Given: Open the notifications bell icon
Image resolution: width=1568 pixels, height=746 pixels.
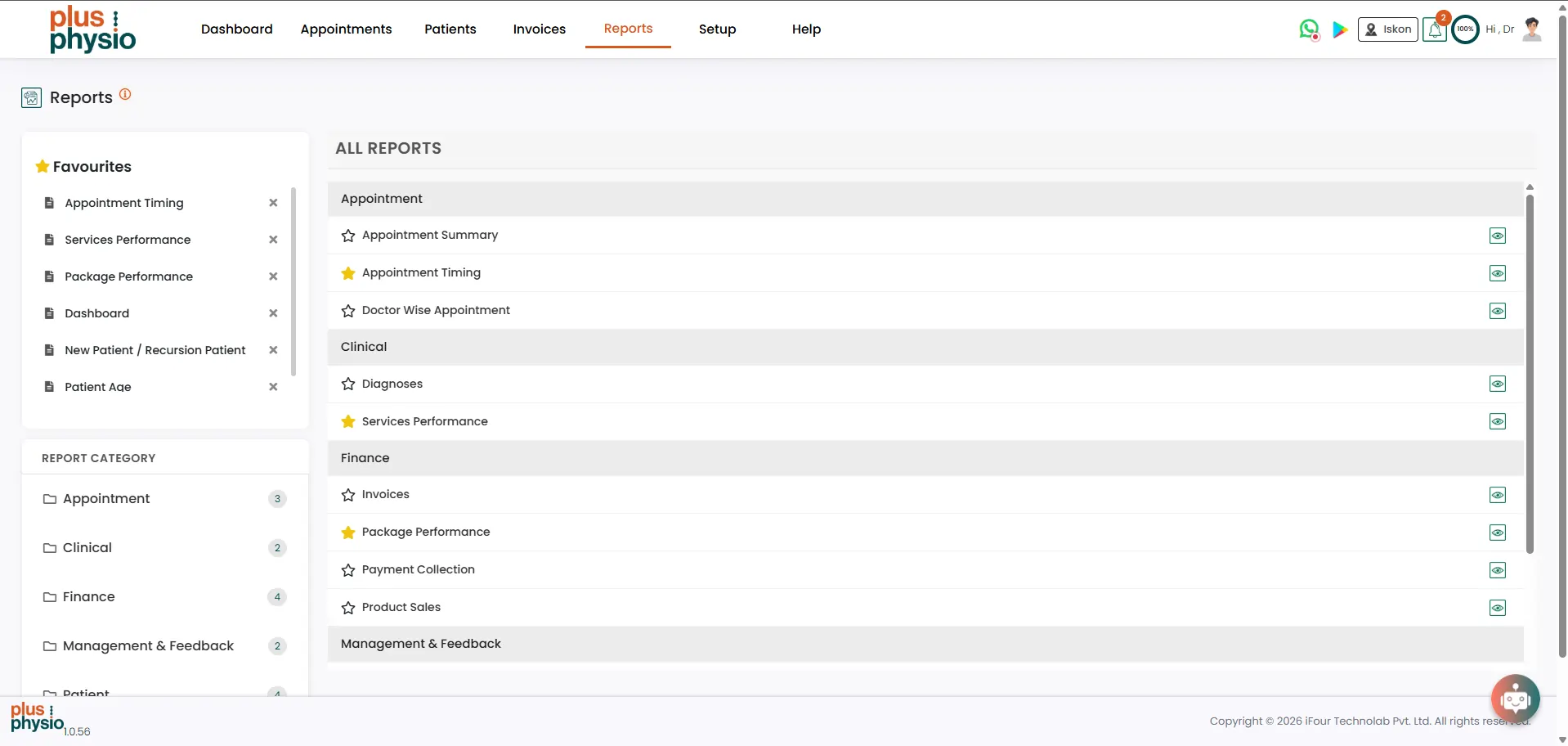Looking at the screenshot, I should [x=1435, y=30].
